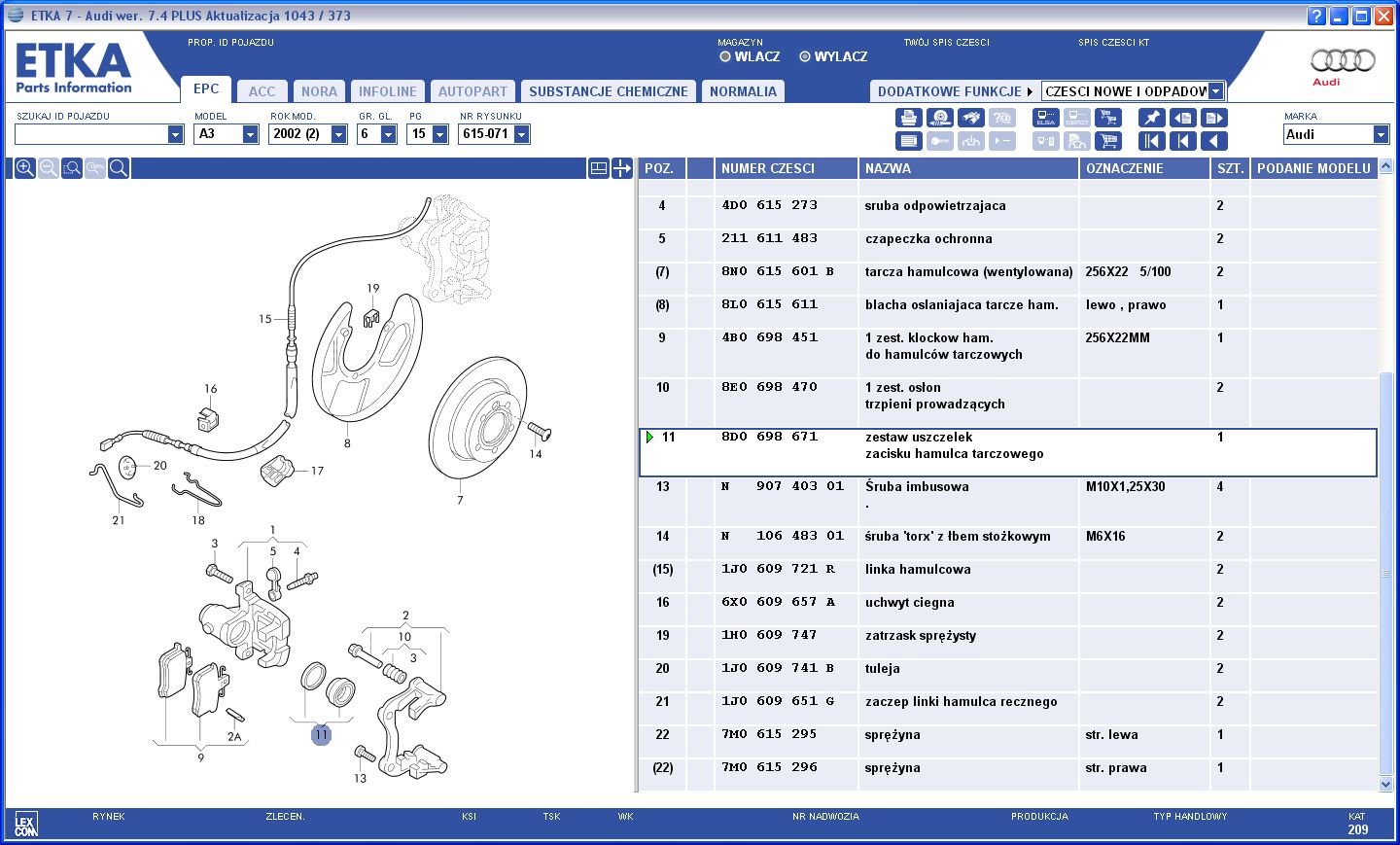Click the help question mark icon
The width and height of the screenshot is (1400, 845).
pos(1316,16)
